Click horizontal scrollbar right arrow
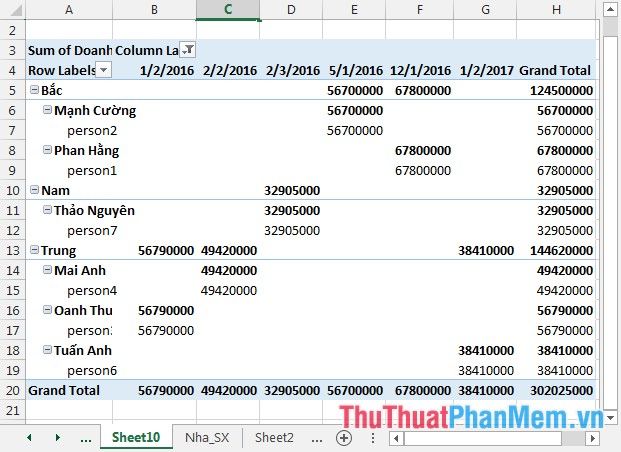Image resolution: width=621 pixels, height=452 pixels. (x=592, y=438)
